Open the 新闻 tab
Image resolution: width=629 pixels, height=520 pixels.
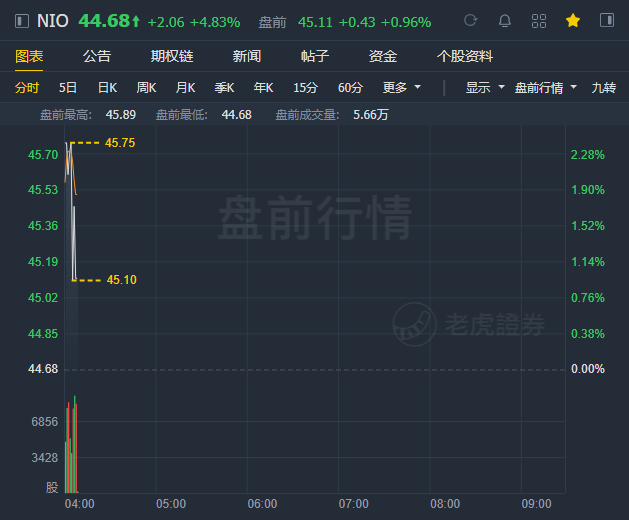247,56
